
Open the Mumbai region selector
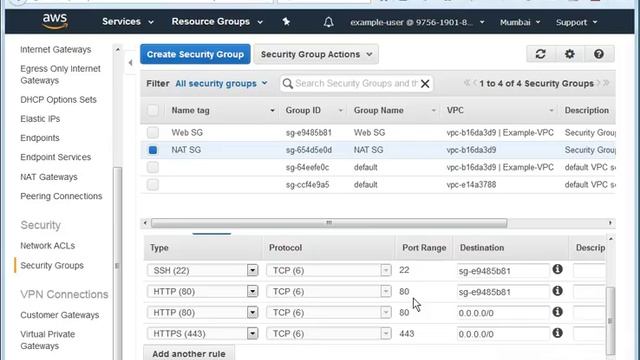520,22
